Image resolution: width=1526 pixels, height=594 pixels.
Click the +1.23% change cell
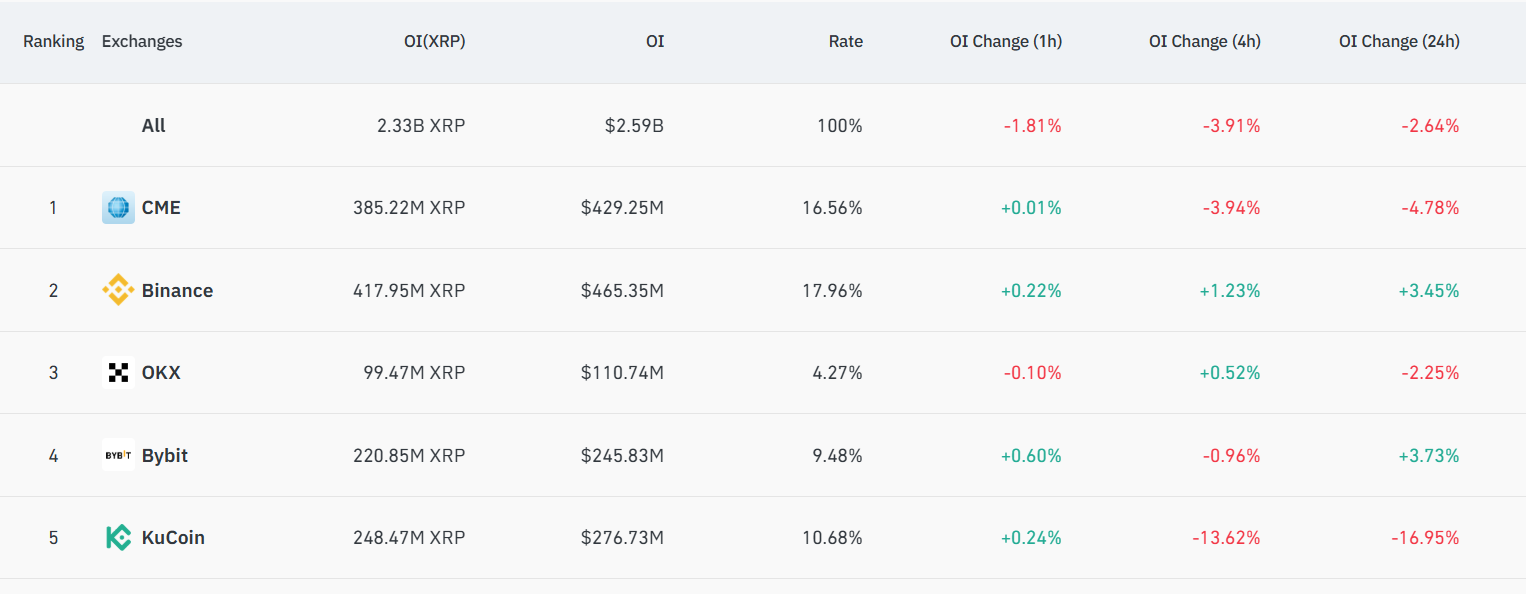(1230, 291)
